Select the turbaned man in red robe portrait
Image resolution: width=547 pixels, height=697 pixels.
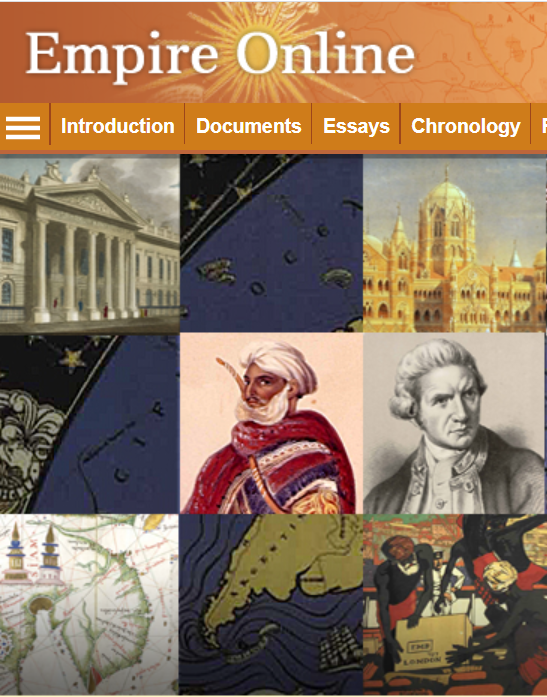(x=271, y=424)
